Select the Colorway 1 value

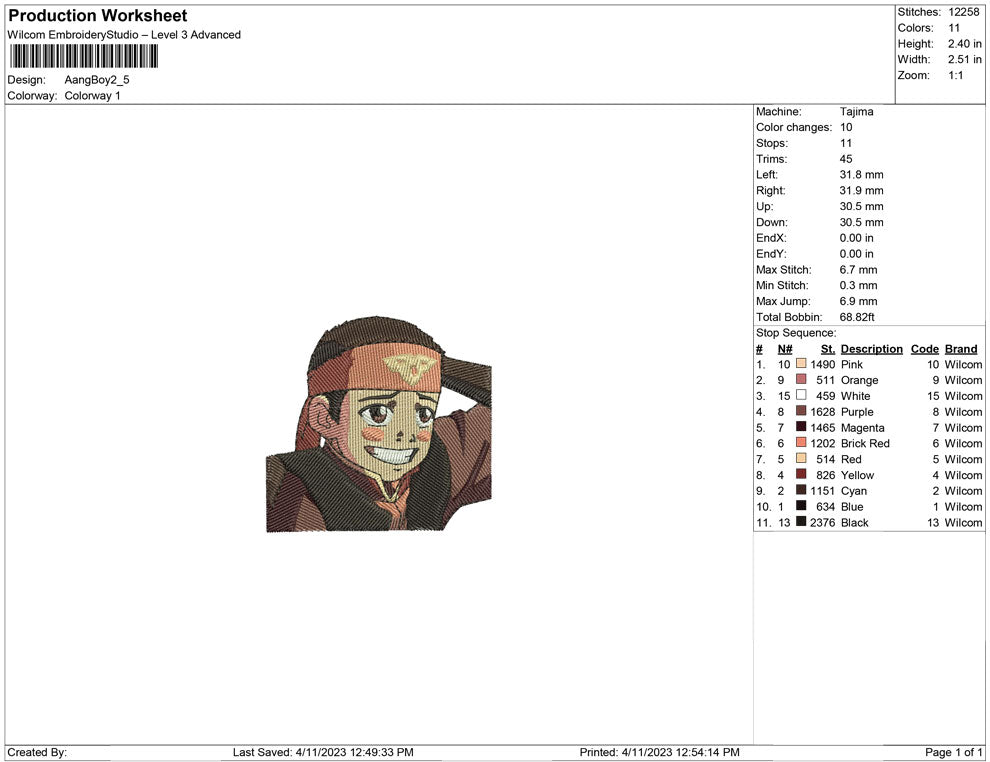92,96
